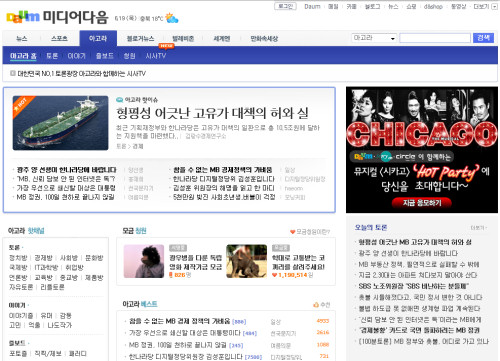This screenshot has width=500, height=361.
Task: Click the orange NEW badge over 시사TV
Action: 166,46
